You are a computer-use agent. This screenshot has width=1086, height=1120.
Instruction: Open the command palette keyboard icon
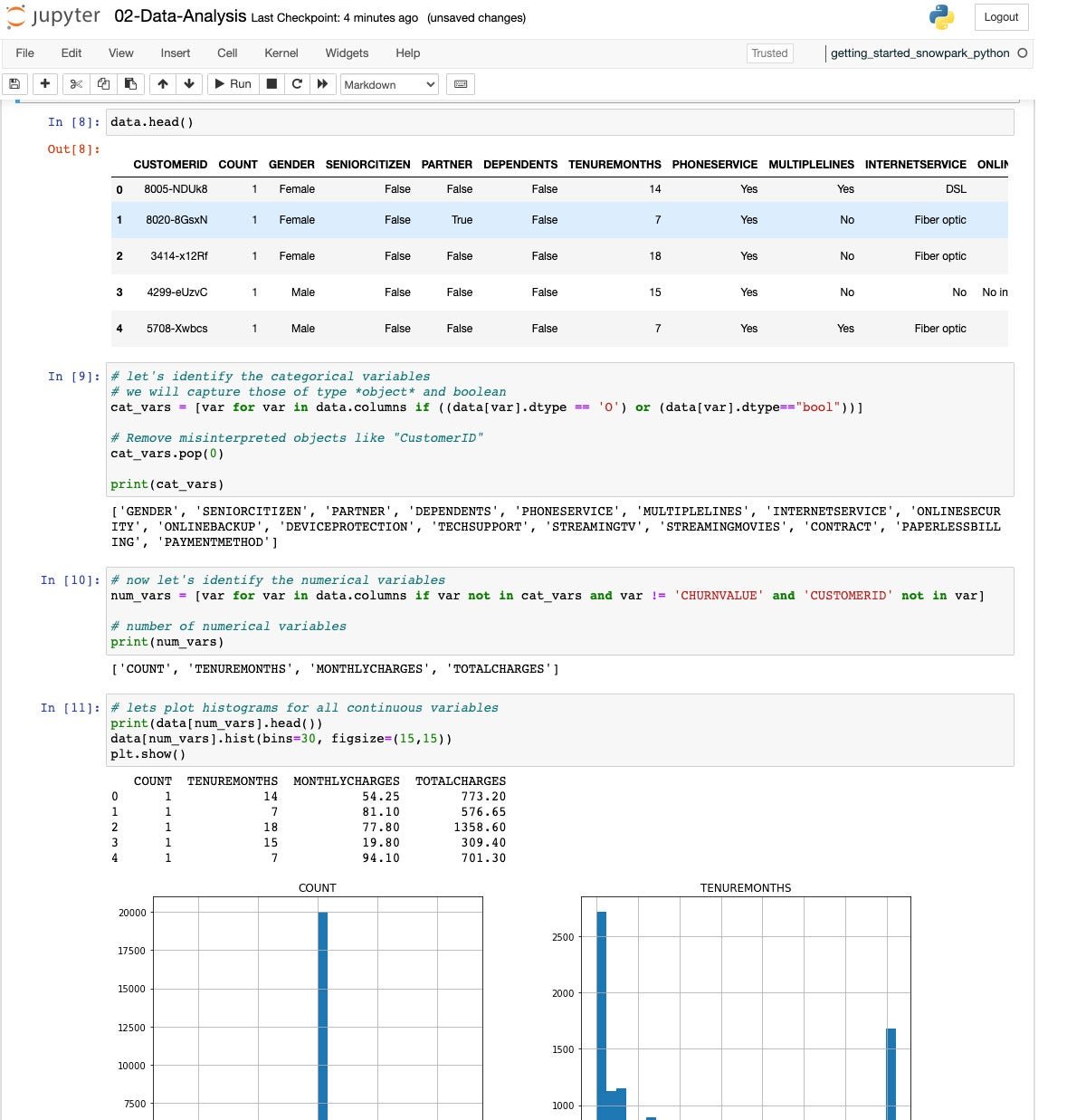coord(461,84)
